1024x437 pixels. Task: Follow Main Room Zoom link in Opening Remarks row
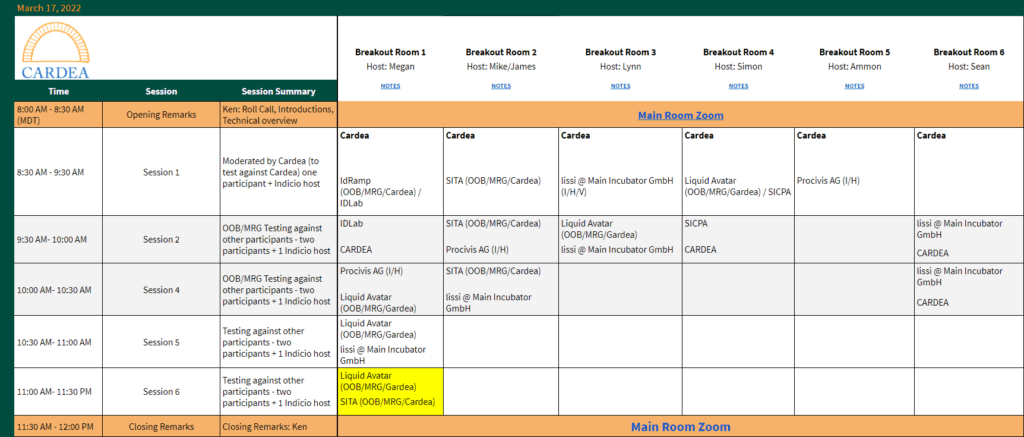[x=680, y=116]
